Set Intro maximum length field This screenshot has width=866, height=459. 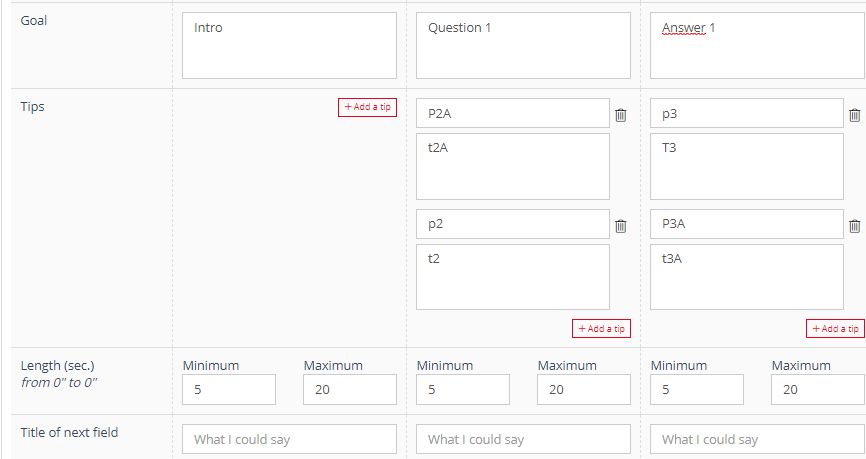(350, 389)
